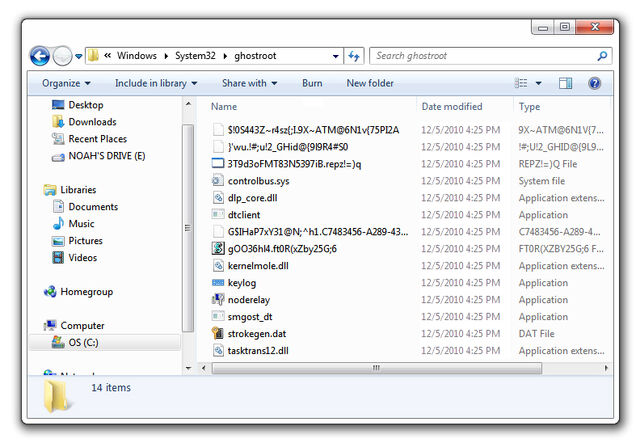The width and height of the screenshot is (640, 443).
Task: Open the recent pages dropdown arrow
Action: [78, 56]
